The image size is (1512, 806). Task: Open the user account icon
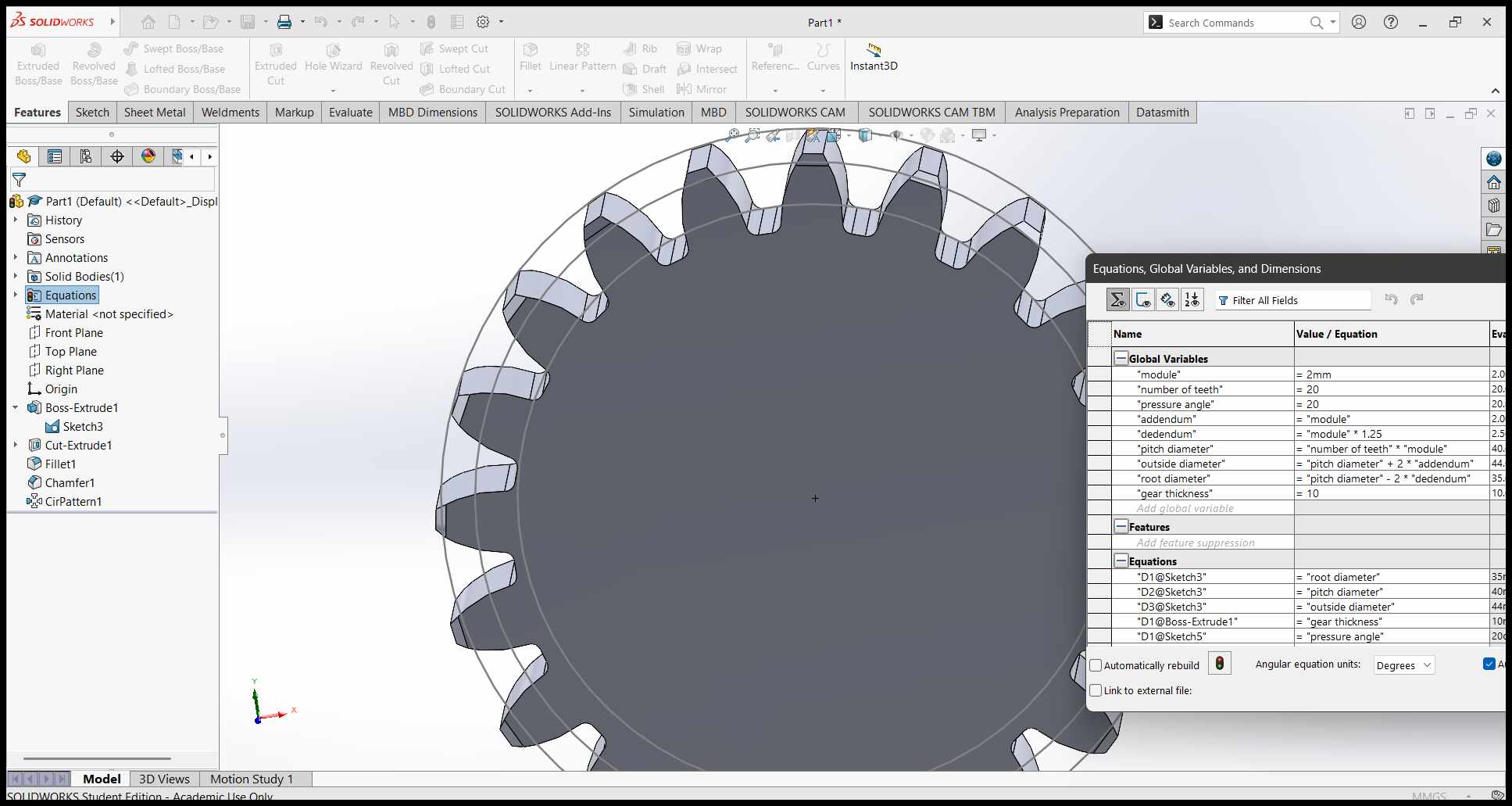1359,22
